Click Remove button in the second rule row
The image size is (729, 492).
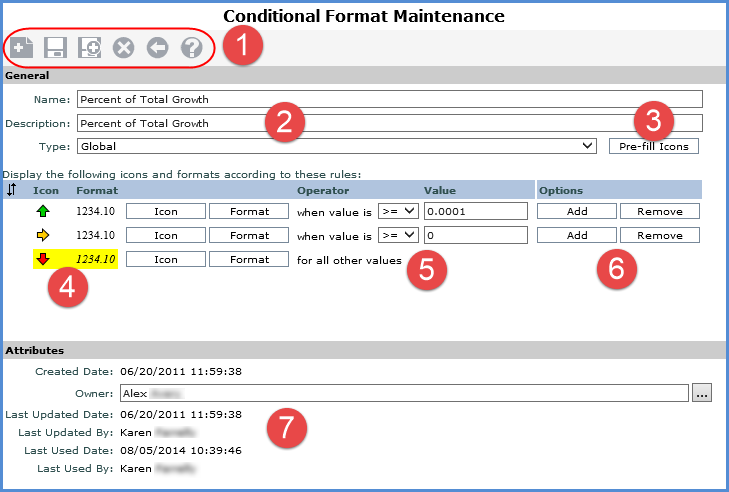pyautogui.click(x=659, y=235)
